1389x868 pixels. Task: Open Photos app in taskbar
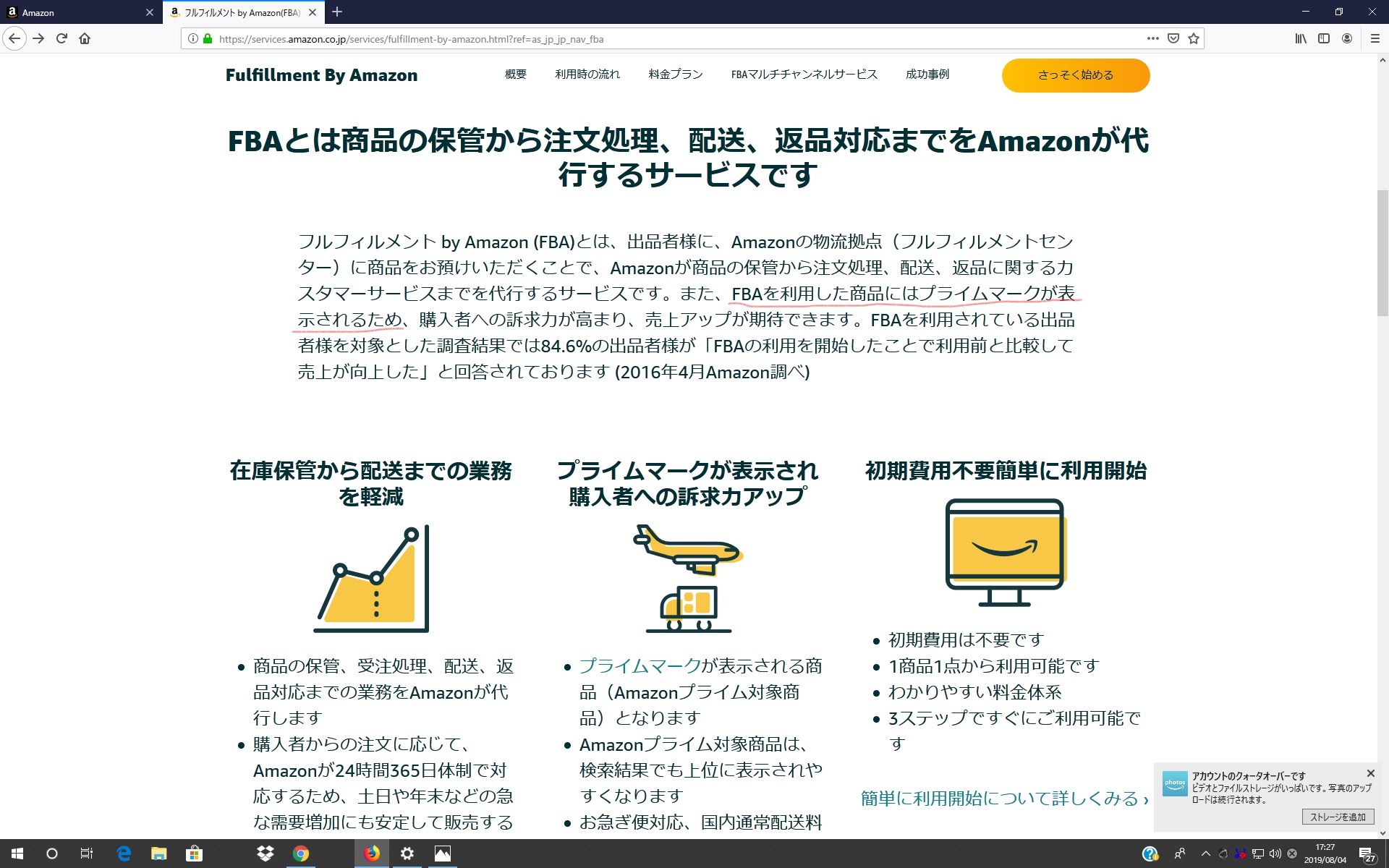(443, 854)
